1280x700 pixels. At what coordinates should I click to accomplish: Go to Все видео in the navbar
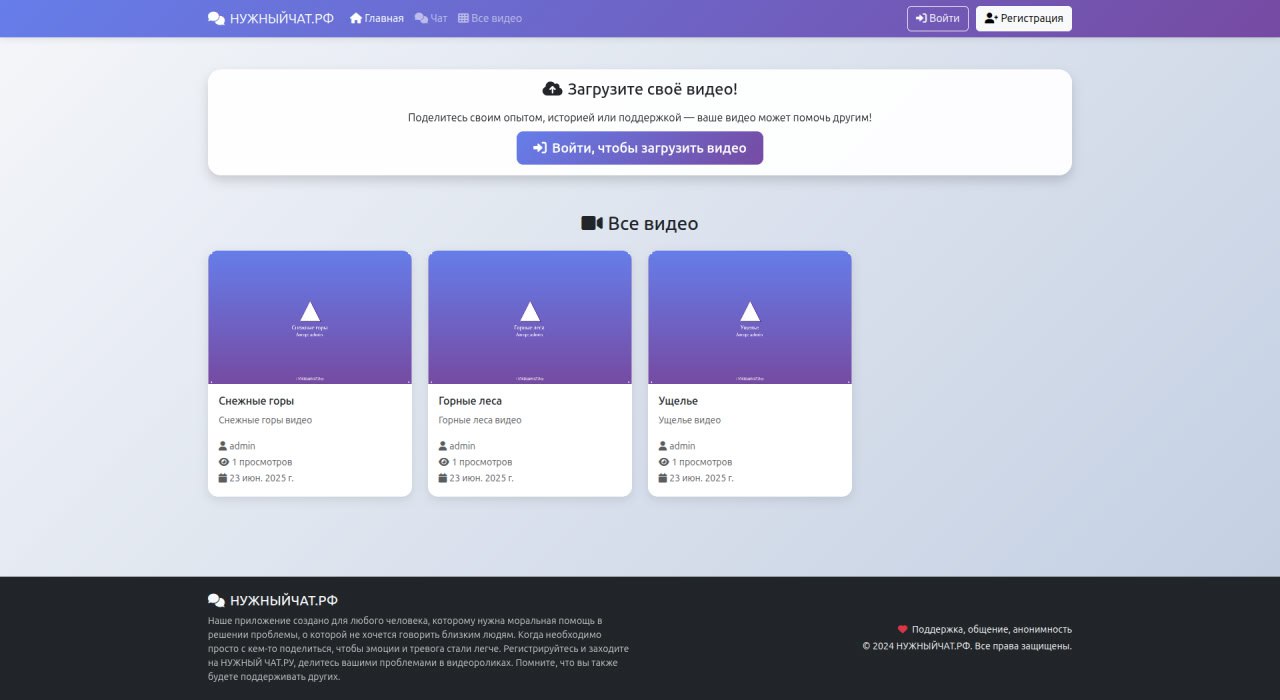(490, 18)
